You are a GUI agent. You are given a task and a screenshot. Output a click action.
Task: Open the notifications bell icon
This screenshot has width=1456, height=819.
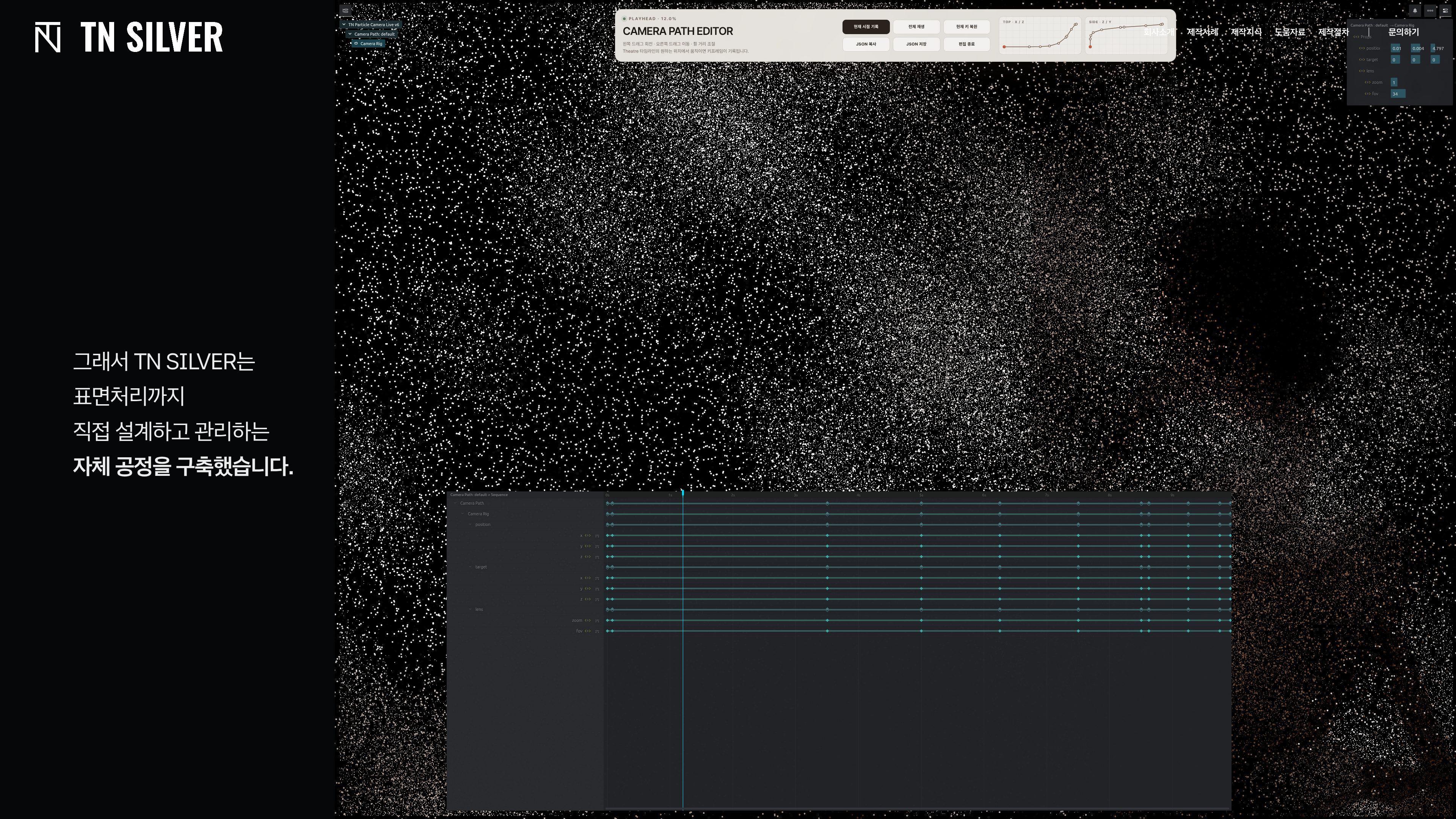tap(1415, 10)
